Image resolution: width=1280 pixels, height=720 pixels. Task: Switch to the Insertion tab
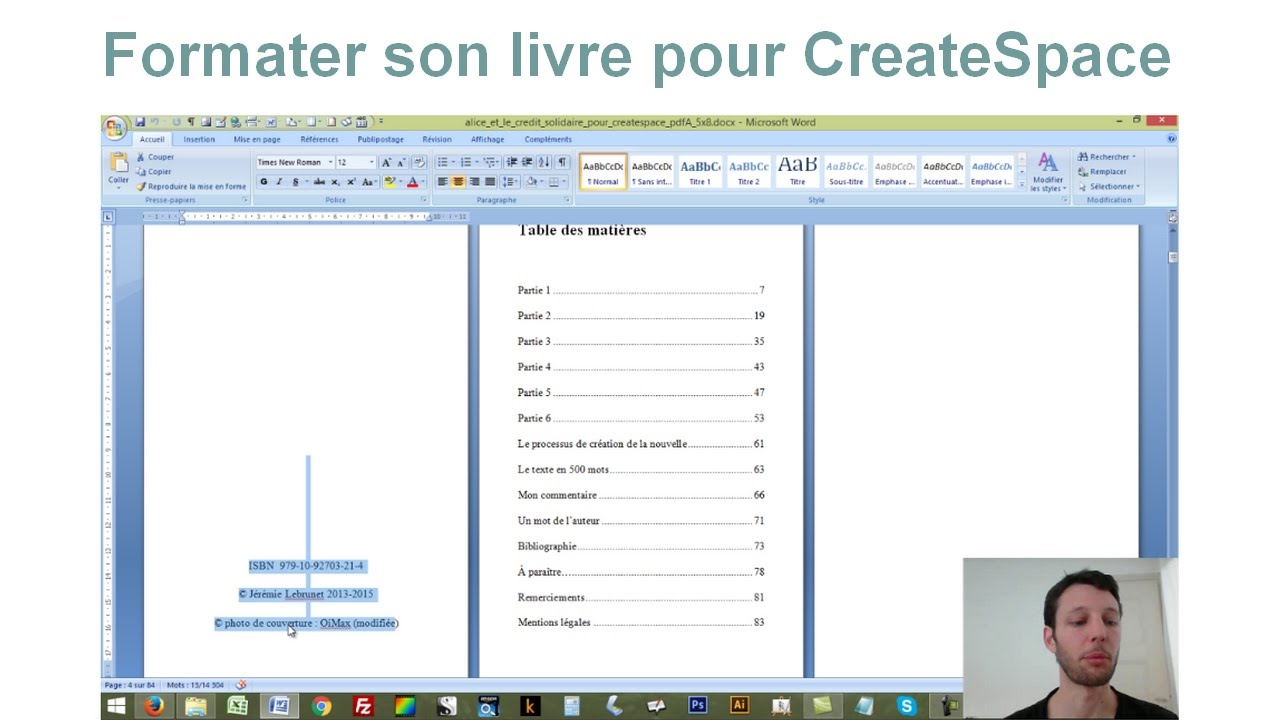(199, 140)
